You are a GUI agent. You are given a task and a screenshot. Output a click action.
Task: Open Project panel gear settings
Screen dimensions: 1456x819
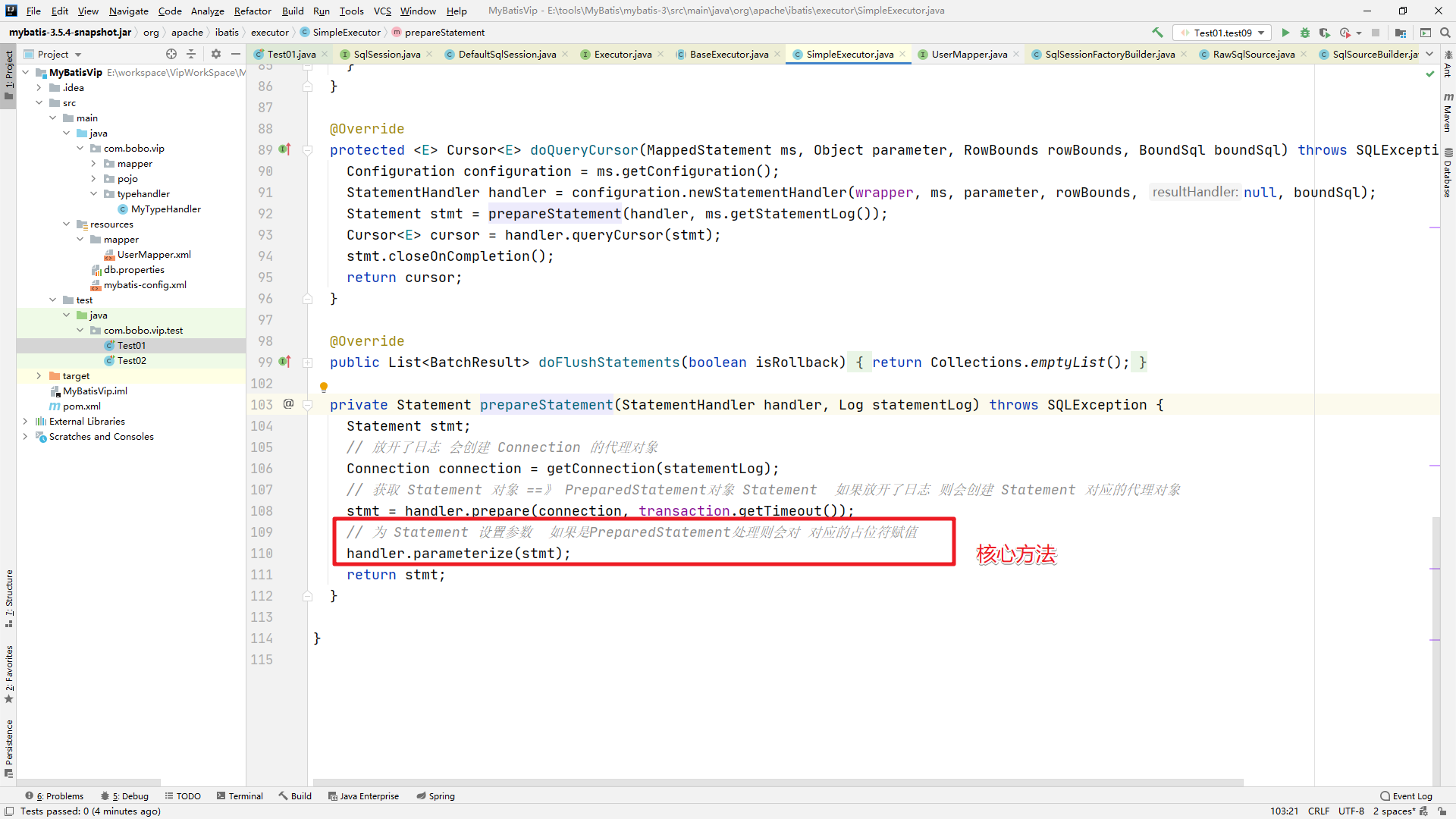(216, 54)
